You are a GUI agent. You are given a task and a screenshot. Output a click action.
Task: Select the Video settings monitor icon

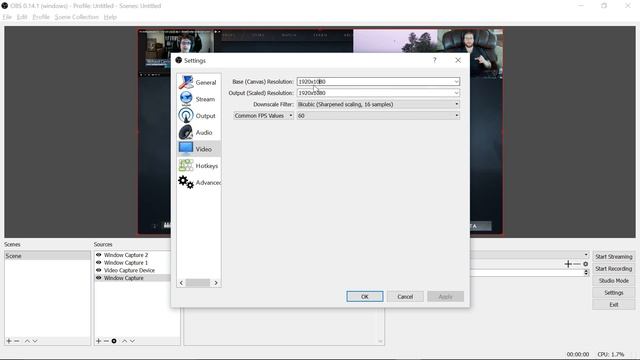186,149
